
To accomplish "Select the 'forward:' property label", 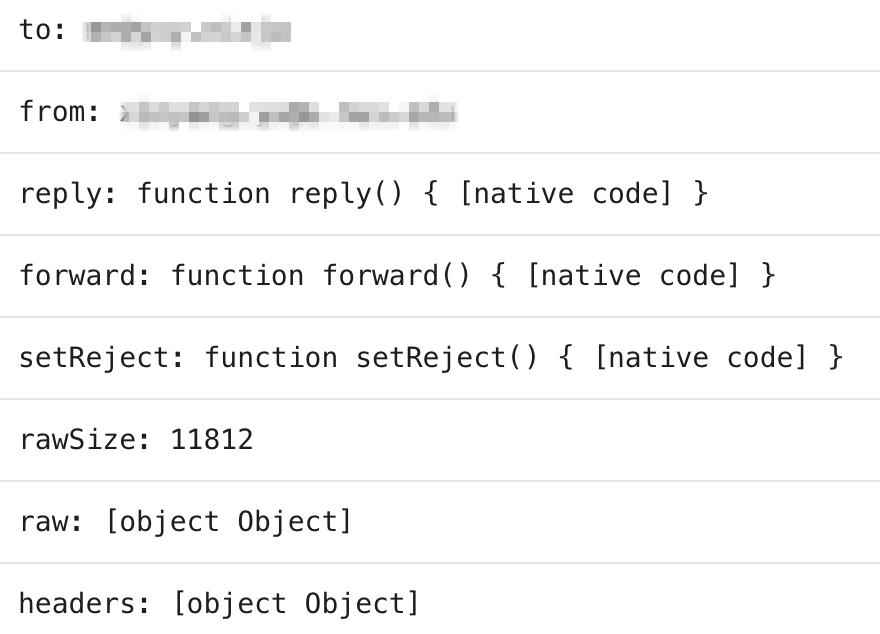I will [x=85, y=275].
